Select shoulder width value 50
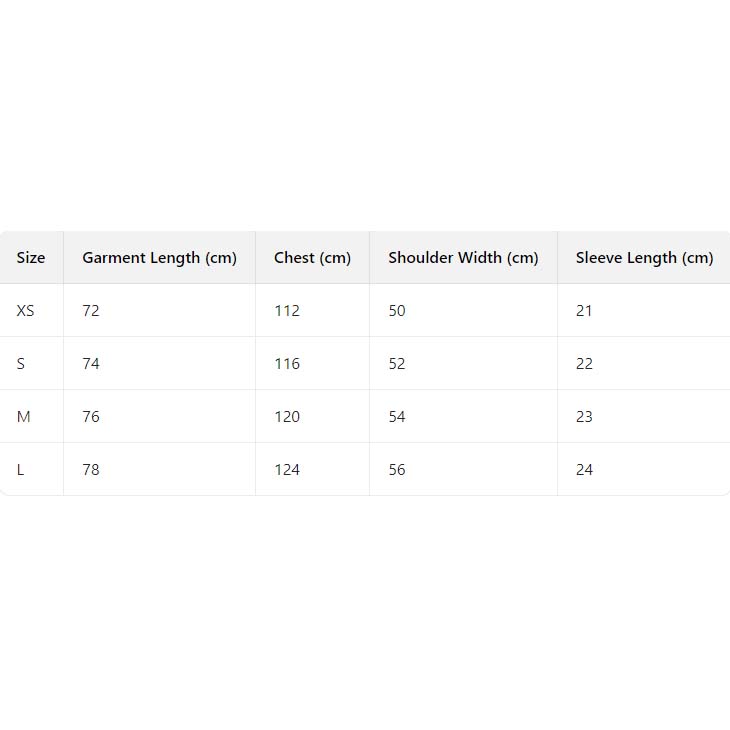This screenshot has height=730, width=730. [397, 311]
